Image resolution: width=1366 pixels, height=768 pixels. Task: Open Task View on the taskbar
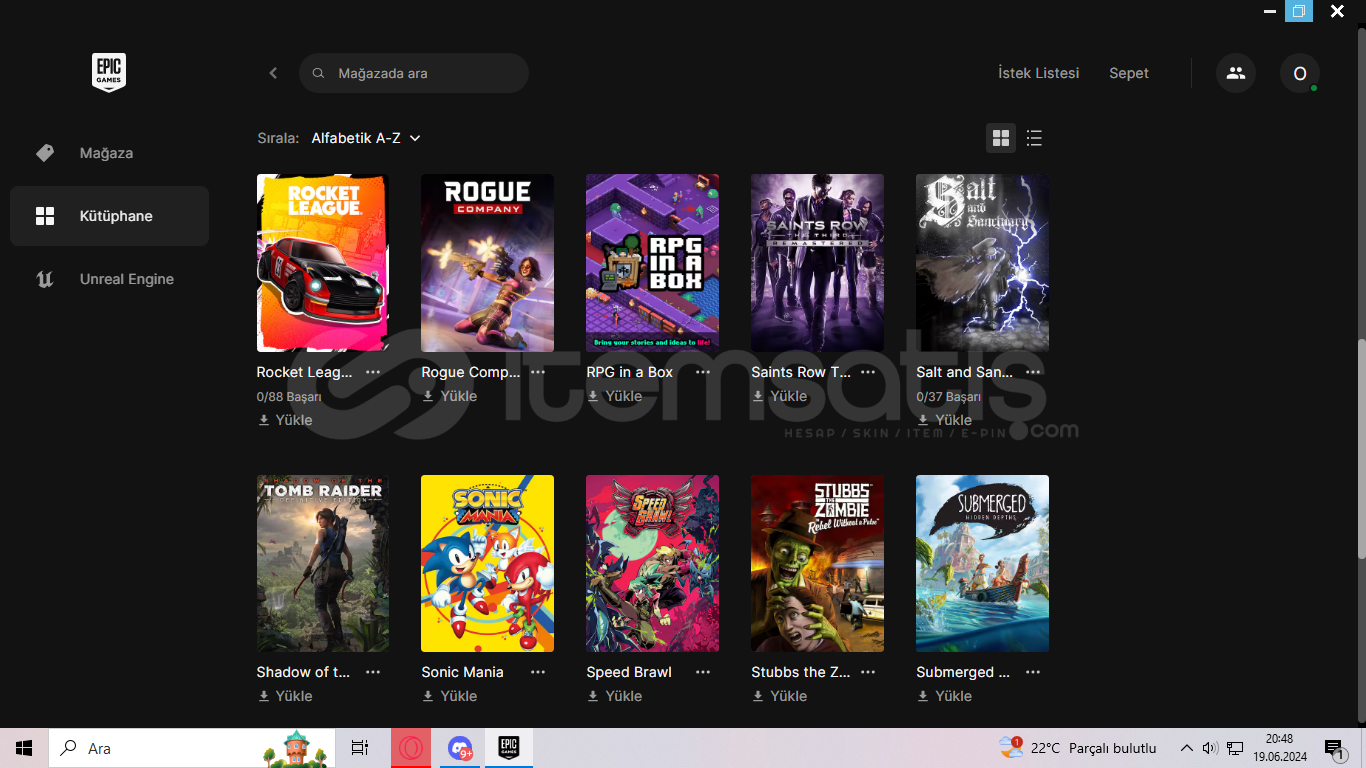(x=359, y=748)
